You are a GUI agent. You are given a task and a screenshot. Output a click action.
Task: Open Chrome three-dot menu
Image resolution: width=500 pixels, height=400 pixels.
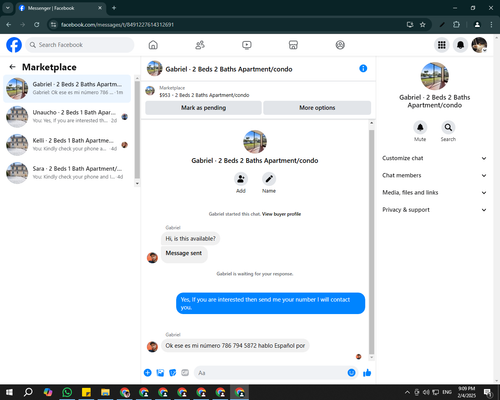491,25
